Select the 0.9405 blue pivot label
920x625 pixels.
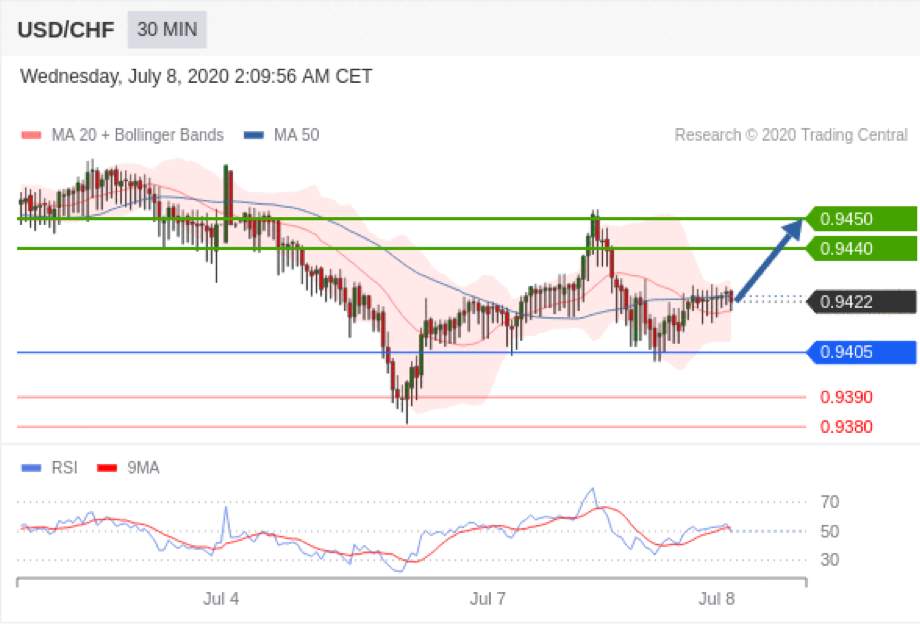[x=861, y=352]
